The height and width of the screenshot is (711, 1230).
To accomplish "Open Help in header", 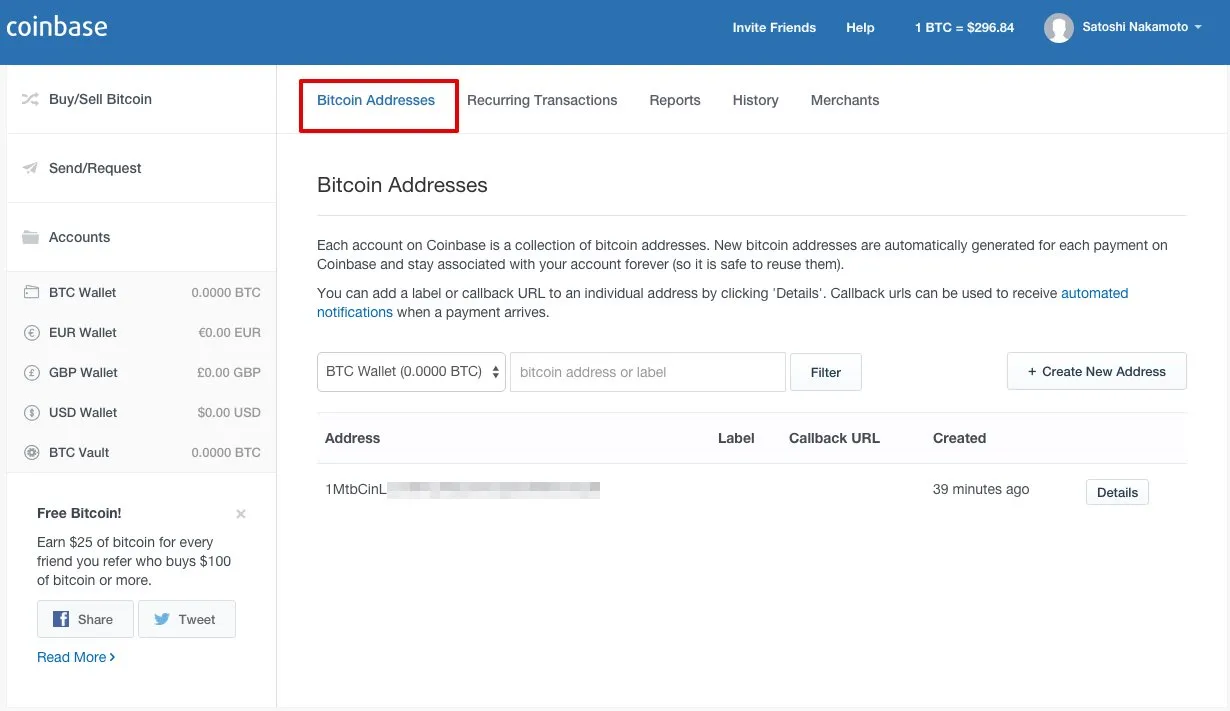I will point(860,27).
